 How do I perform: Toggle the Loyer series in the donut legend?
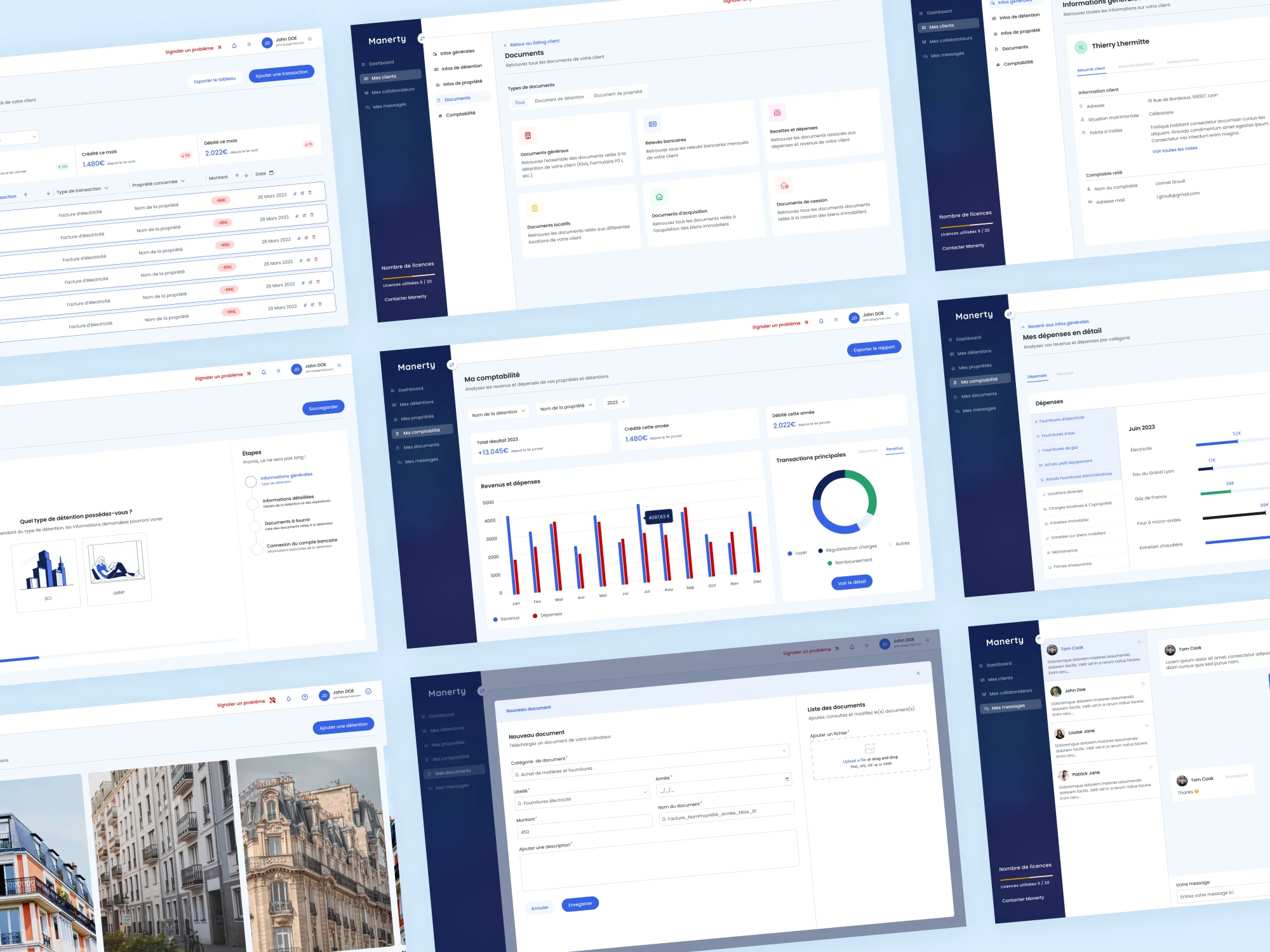click(797, 553)
